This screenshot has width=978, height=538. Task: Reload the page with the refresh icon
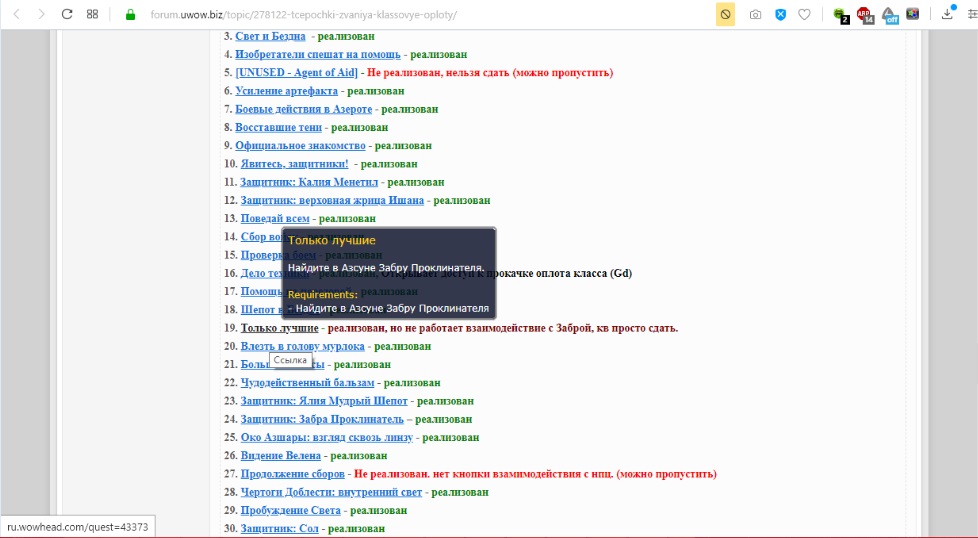coord(67,14)
